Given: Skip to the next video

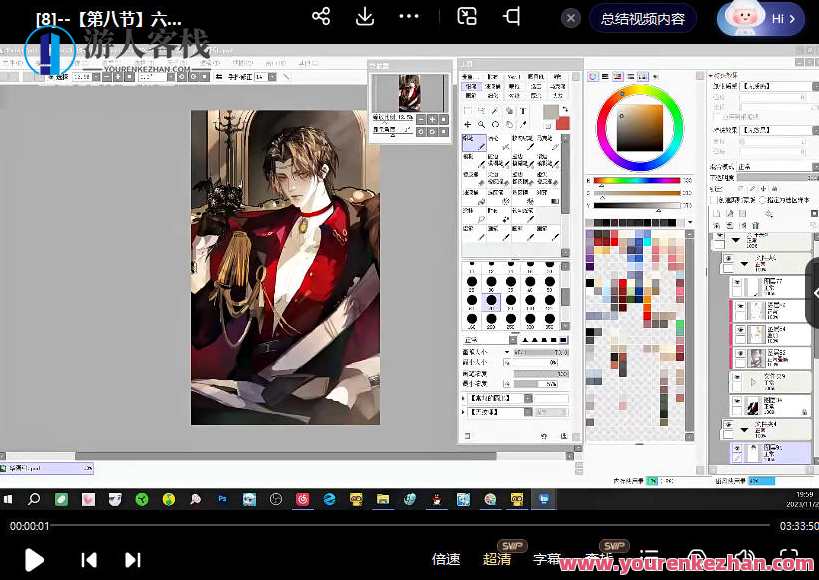Looking at the screenshot, I should (132, 560).
